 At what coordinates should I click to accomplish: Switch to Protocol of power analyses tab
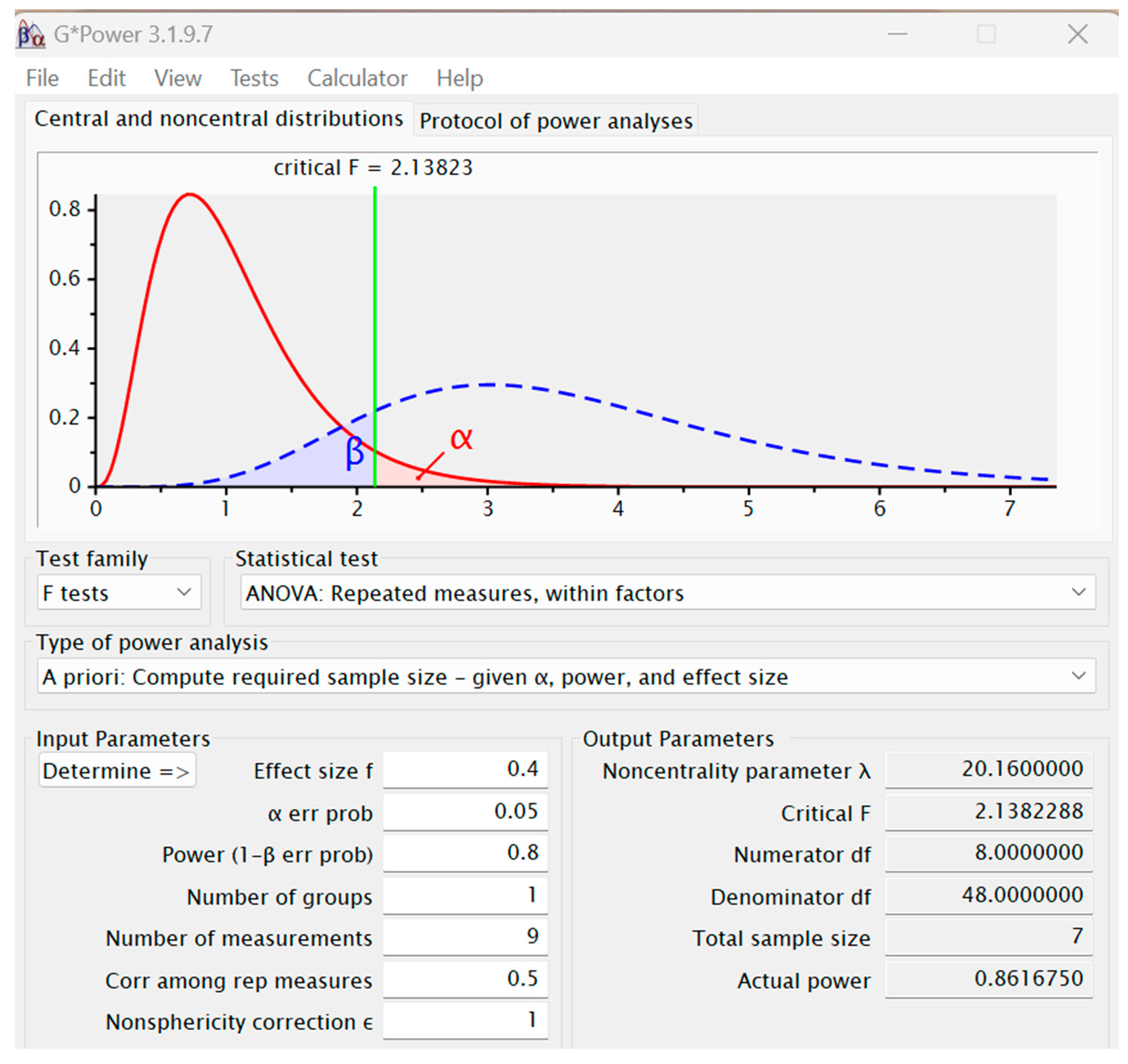[x=556, y=121]
